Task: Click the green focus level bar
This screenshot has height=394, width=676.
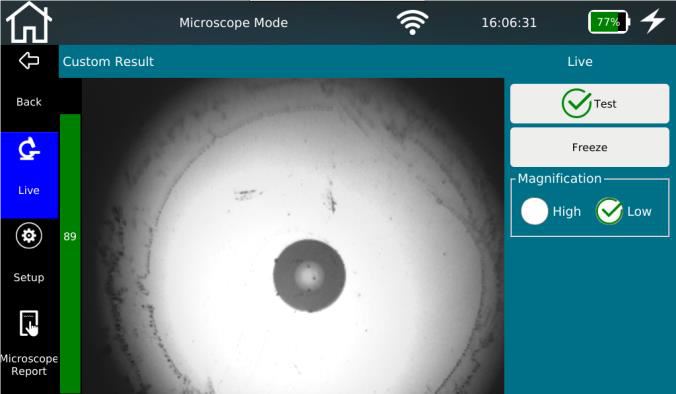Action: (x=70, y=253)
